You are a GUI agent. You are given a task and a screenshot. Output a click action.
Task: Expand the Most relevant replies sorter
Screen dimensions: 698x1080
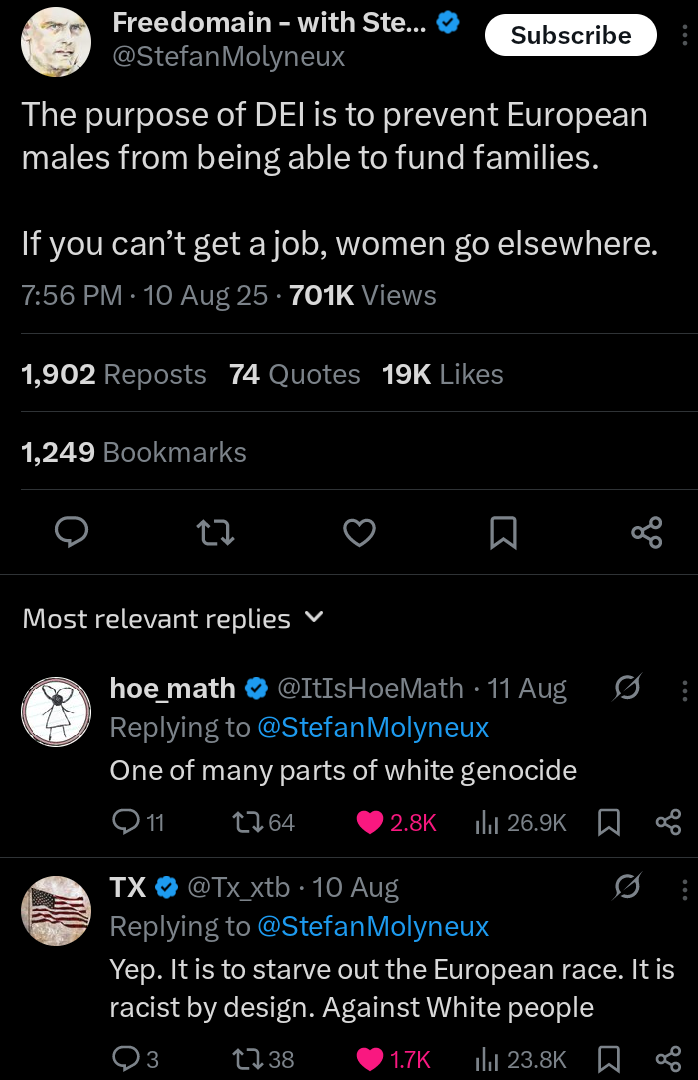173,618
